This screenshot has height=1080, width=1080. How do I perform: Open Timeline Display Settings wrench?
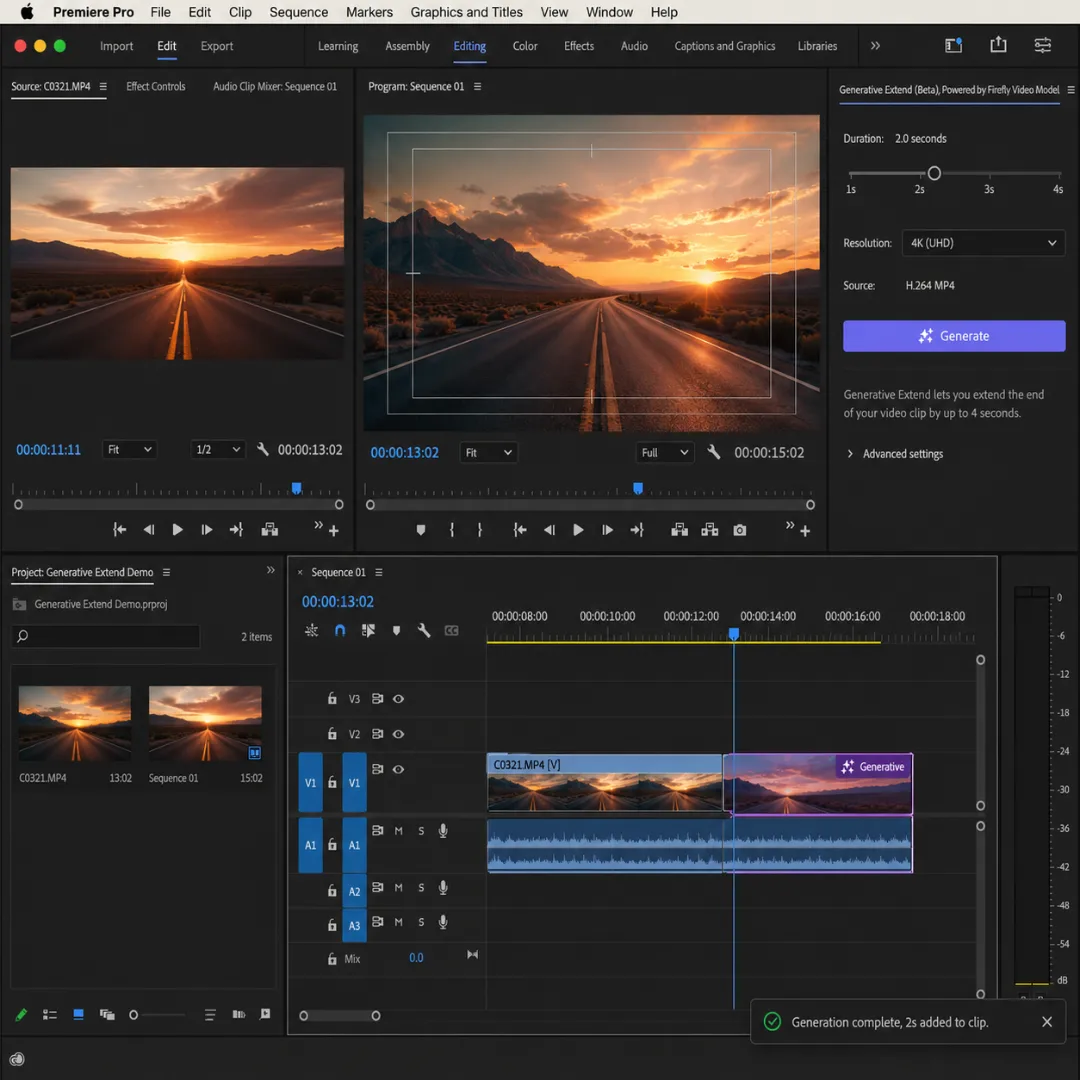(x=424, y=630)
